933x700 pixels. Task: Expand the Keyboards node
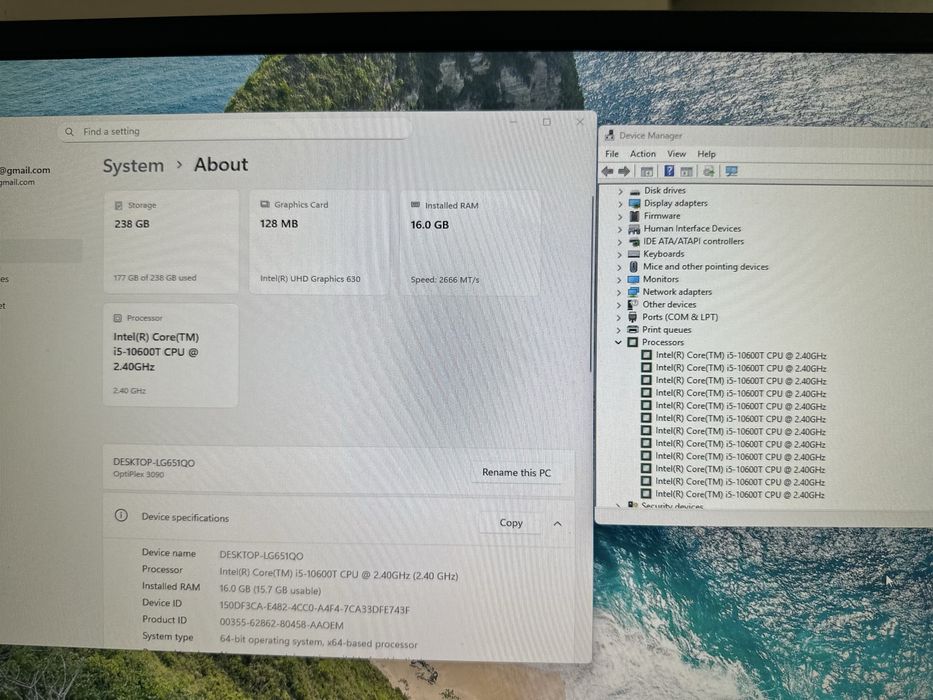[619, 254]
